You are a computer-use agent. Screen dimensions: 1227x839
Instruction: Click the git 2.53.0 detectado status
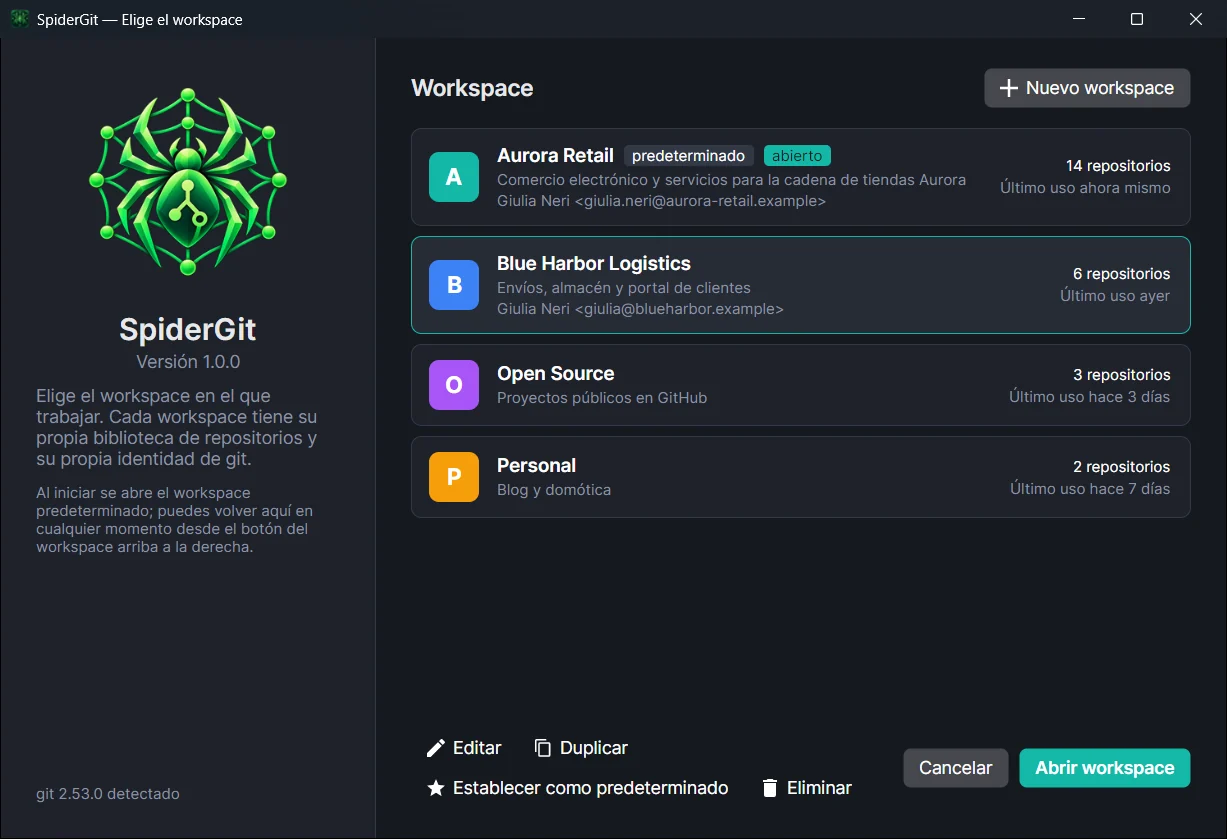click(108, 794)
